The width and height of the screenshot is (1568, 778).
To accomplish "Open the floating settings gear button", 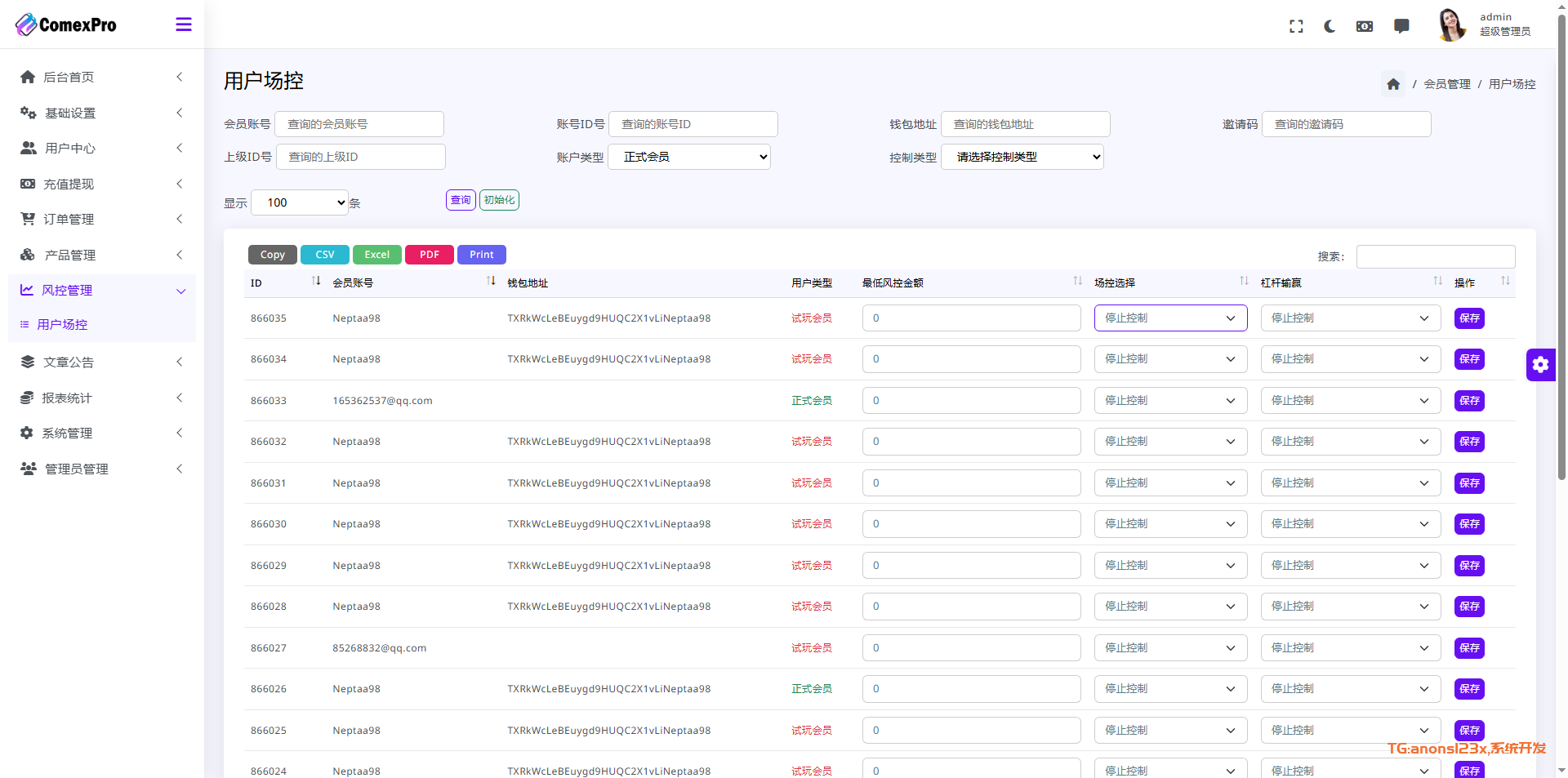I will [x=1540, y=365].
